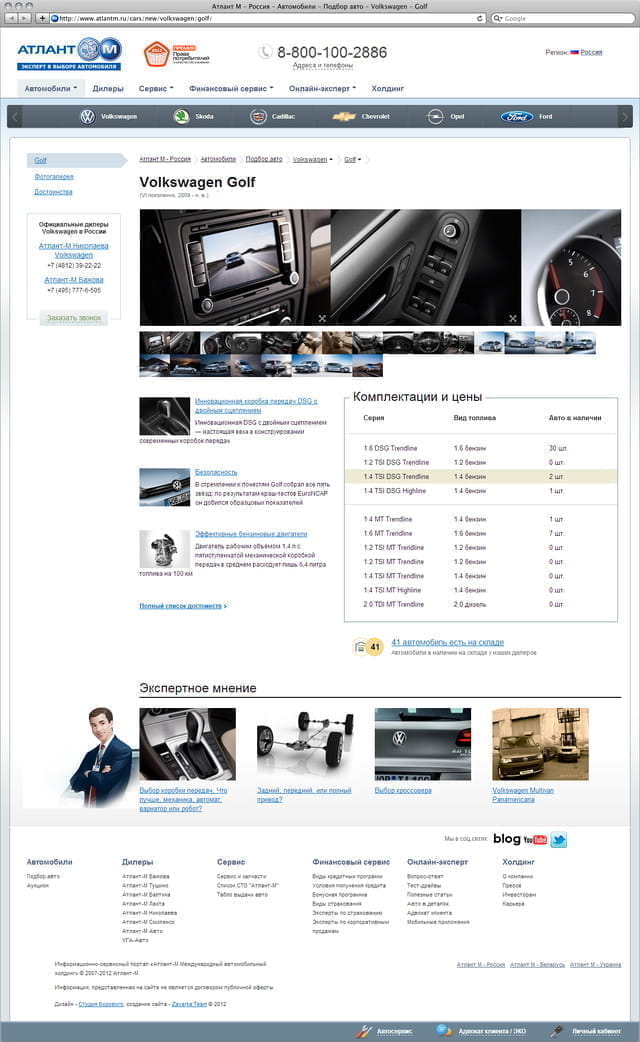Click the Безопасность article link
Image resolution: width=640 pixels, height=1042 pixels.
pyautogui.click(x=216, y=472)
